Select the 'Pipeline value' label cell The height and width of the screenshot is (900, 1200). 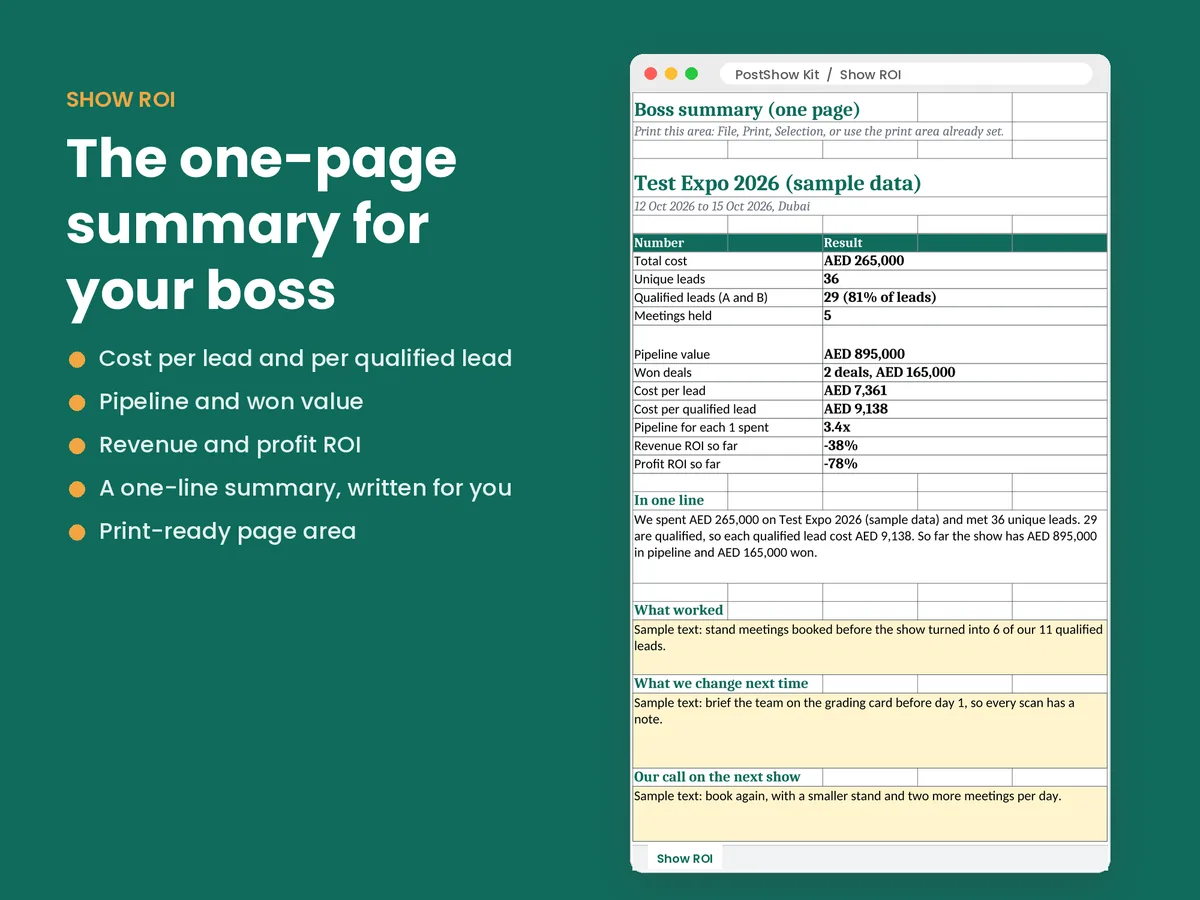click(727, 344)
